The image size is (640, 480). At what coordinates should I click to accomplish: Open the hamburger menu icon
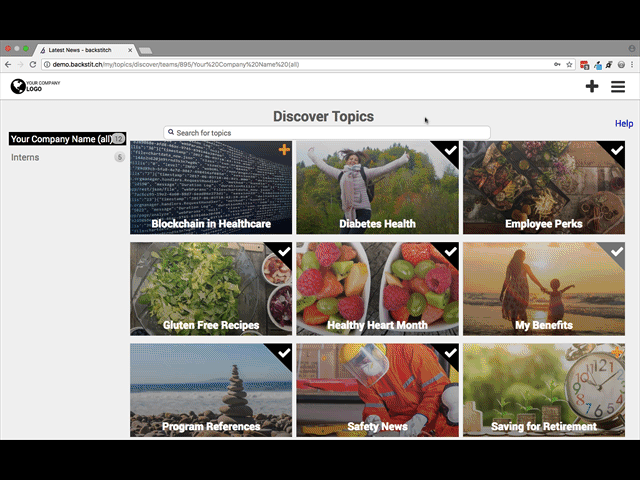[x=618, y=87]
